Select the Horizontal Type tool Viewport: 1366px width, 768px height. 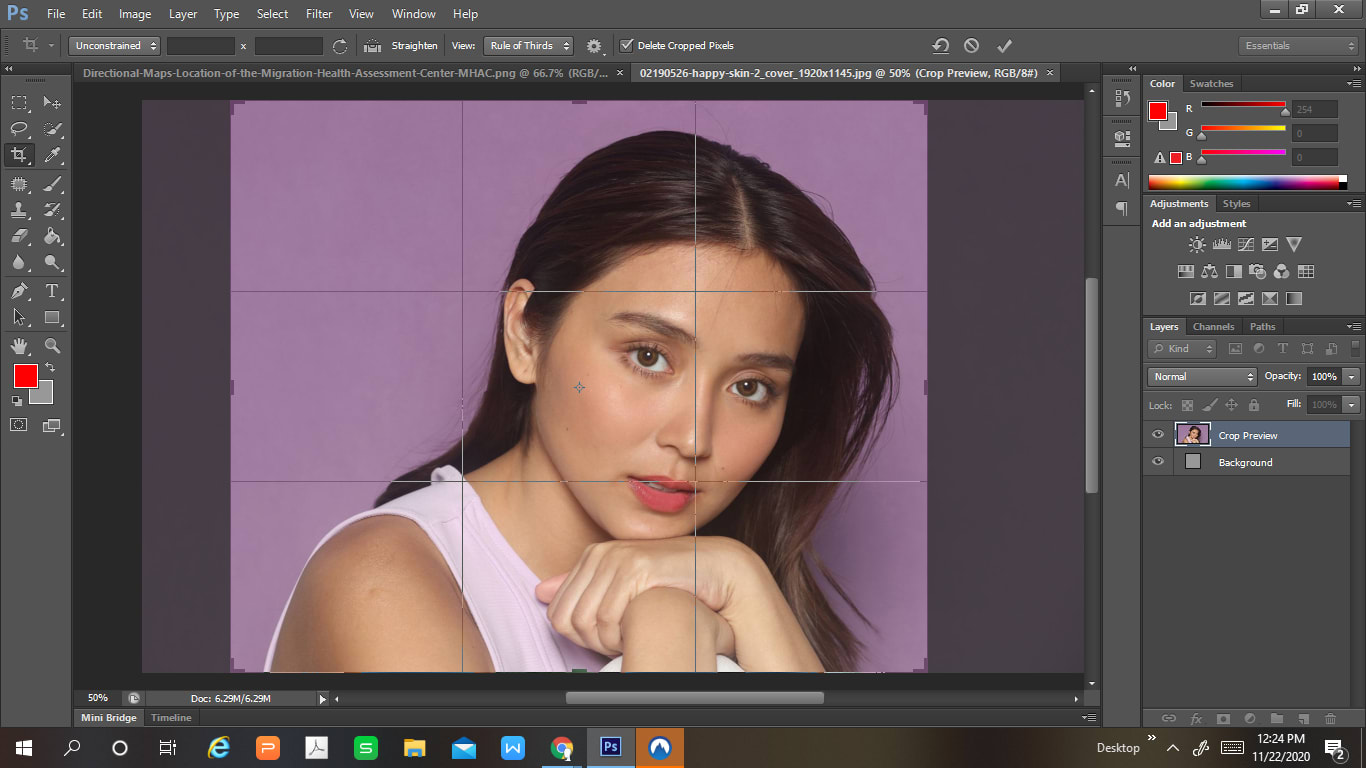pos(53,291)
